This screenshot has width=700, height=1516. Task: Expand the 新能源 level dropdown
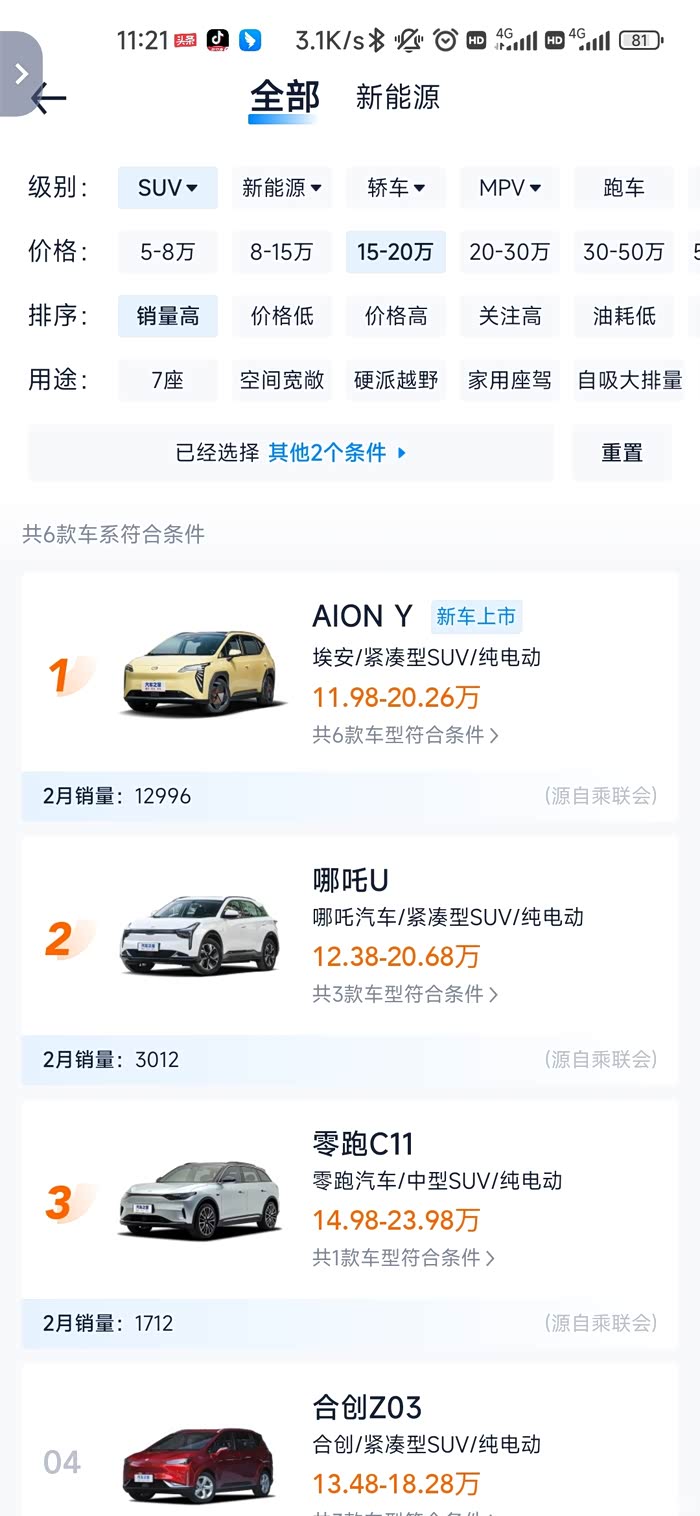pyautogui.click(x=282, y=188)
